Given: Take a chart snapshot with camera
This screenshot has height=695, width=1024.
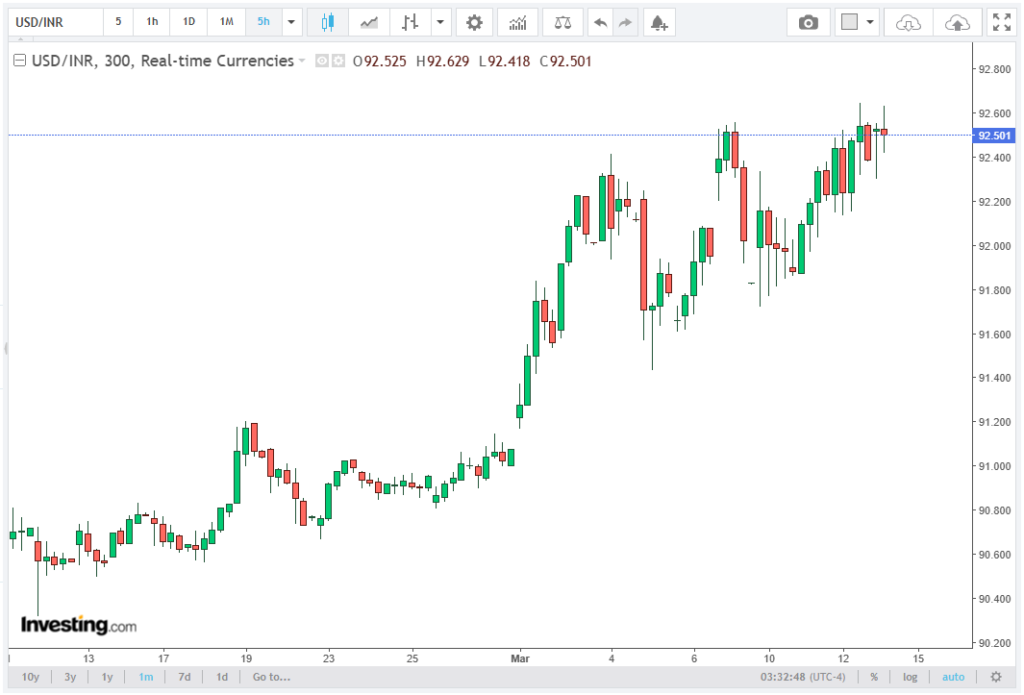Looking at the screenshot, I should click(808, 22).
